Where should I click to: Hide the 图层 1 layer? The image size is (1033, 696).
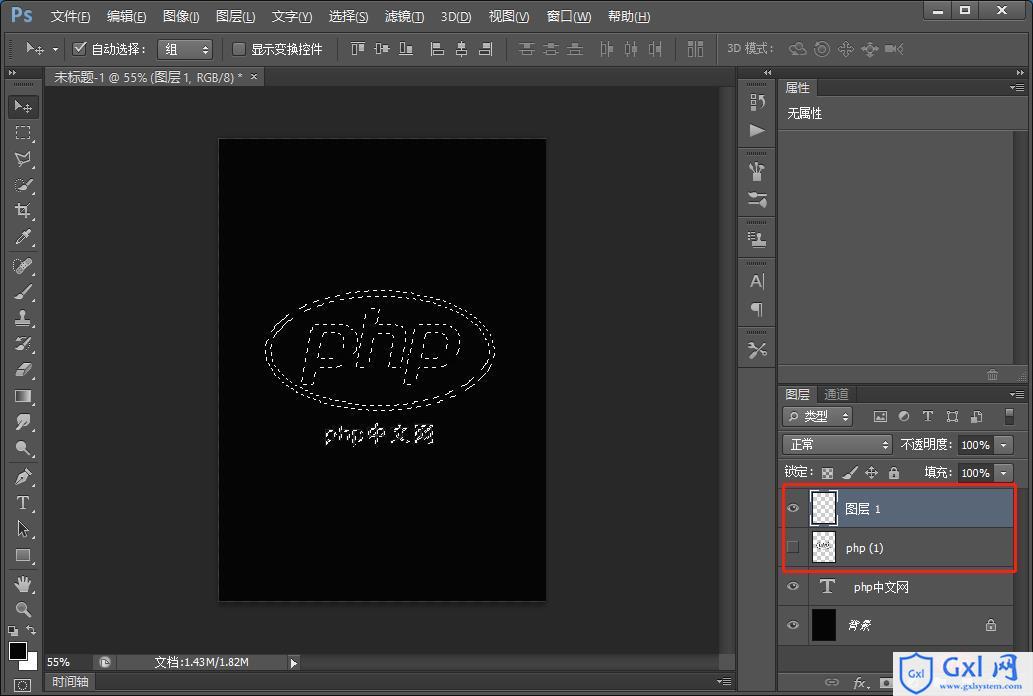793,508
